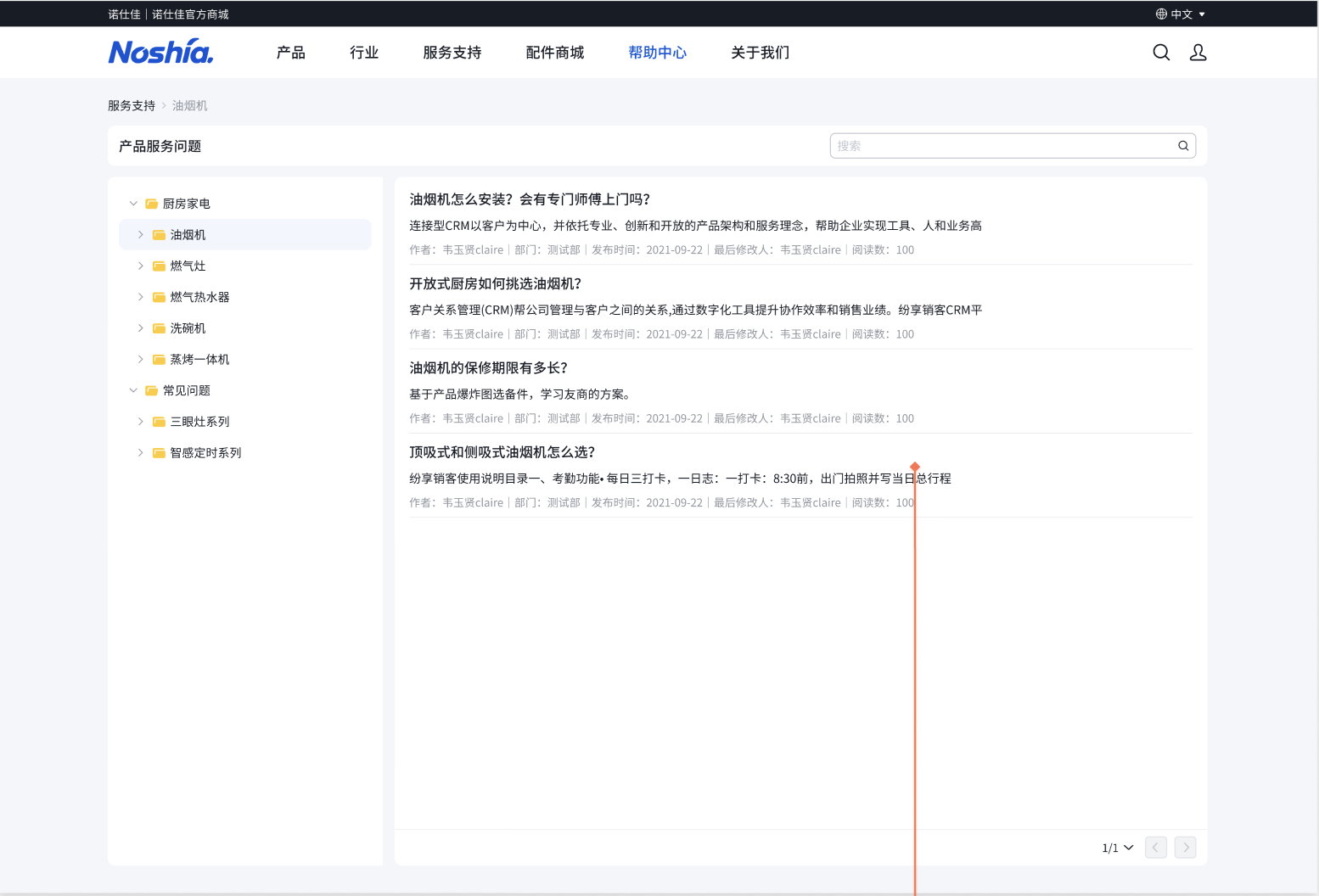This screenshot has width=1319, height=896.
Task: Expand the 洗碗机 tree node arrow
Action: coord(141,328)
